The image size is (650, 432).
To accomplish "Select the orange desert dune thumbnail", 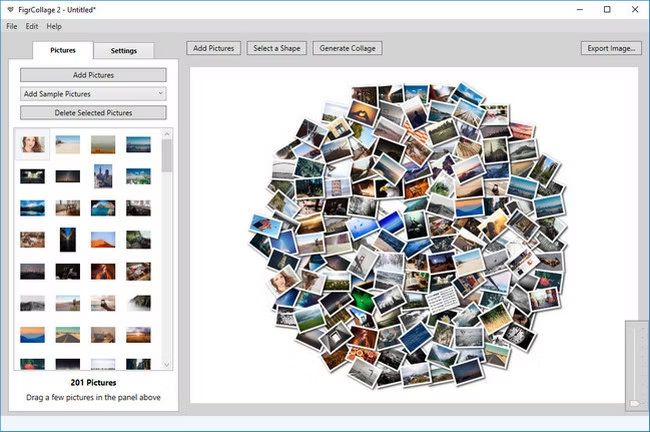I will pyautogui.click(x=103, y=240).
